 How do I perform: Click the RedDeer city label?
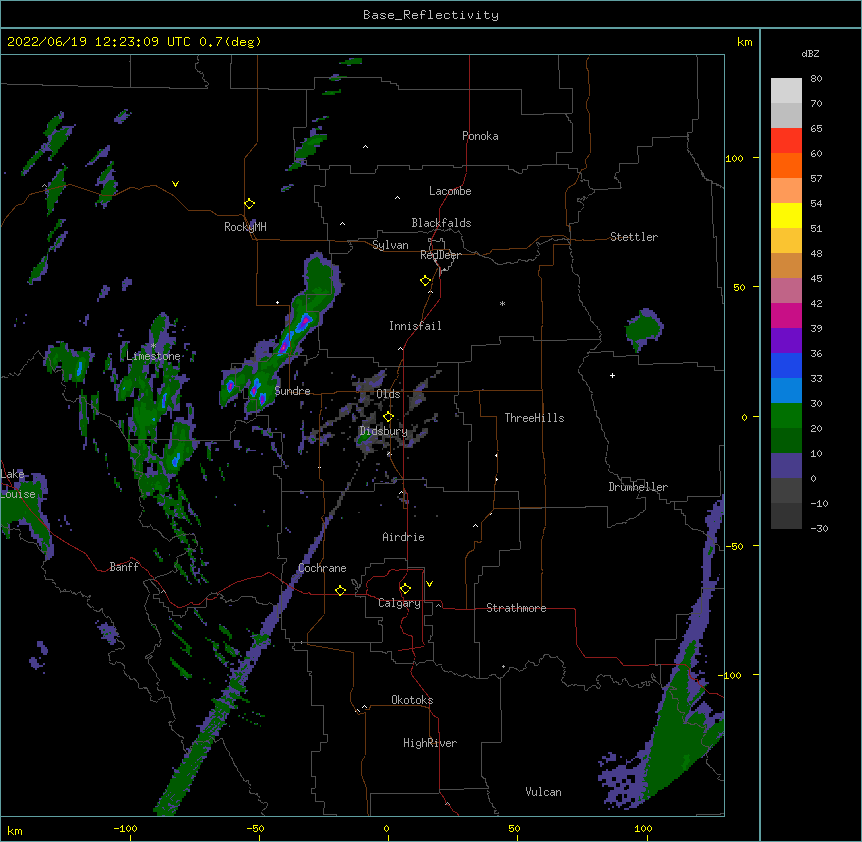point(440,255)
